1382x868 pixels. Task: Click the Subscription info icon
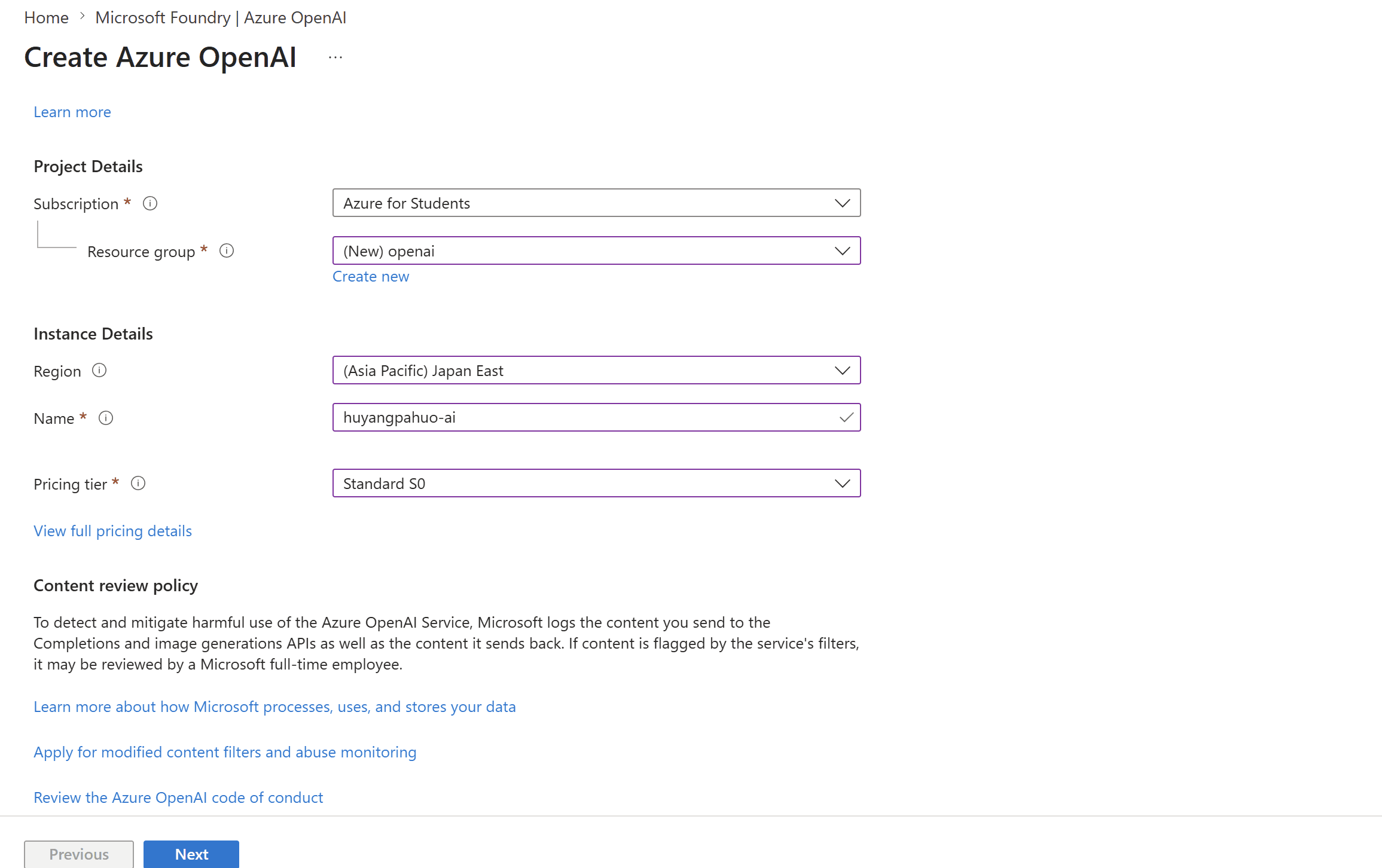coord(150,203)
